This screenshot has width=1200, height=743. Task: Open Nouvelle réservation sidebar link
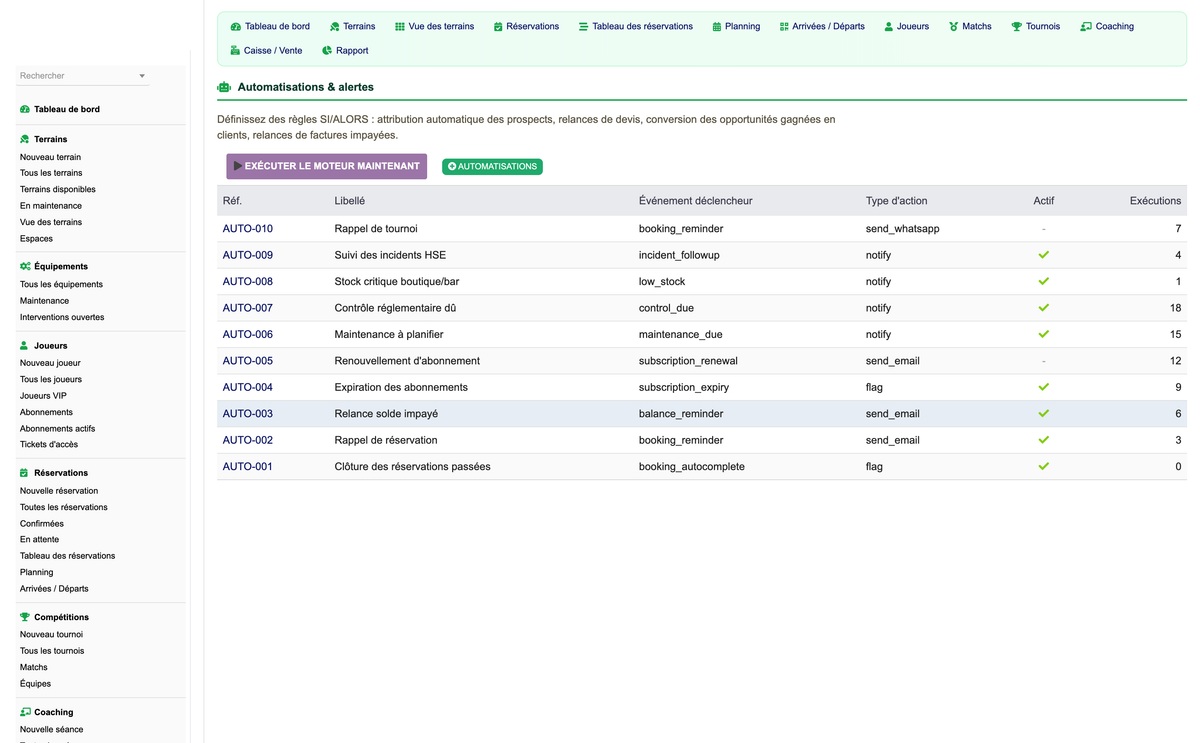coord(59,491)
